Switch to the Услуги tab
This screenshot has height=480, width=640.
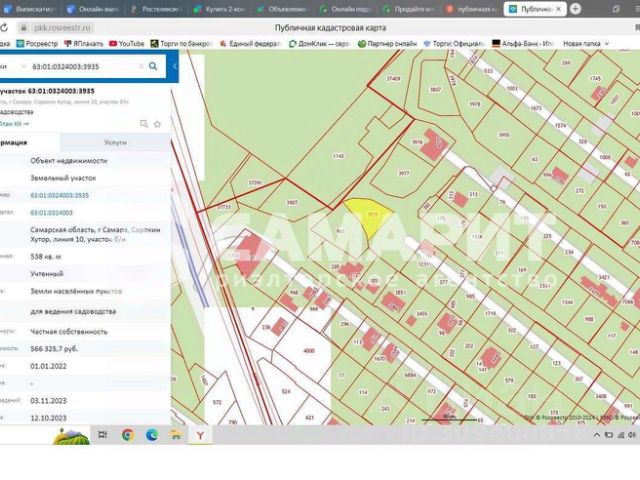pyautogui.click(x=115, y=142)
